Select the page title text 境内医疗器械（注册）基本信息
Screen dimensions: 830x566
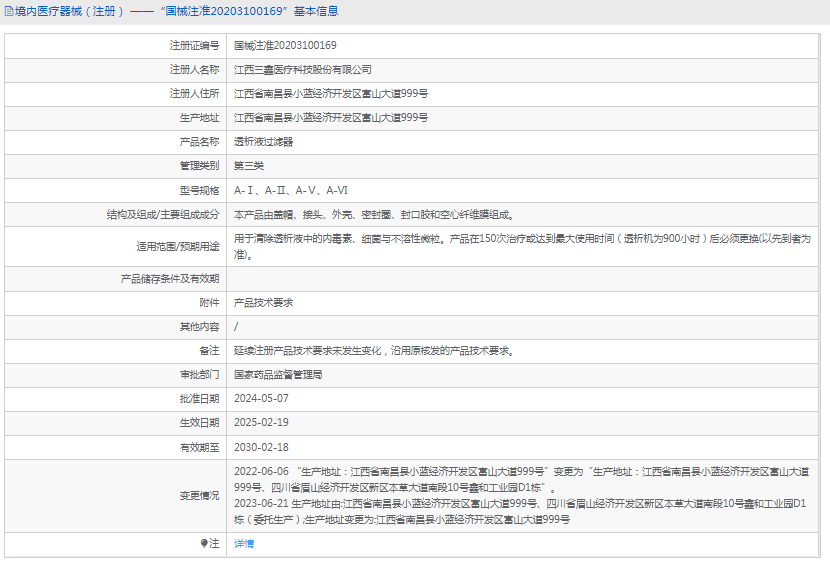click(x=176, y=11)
